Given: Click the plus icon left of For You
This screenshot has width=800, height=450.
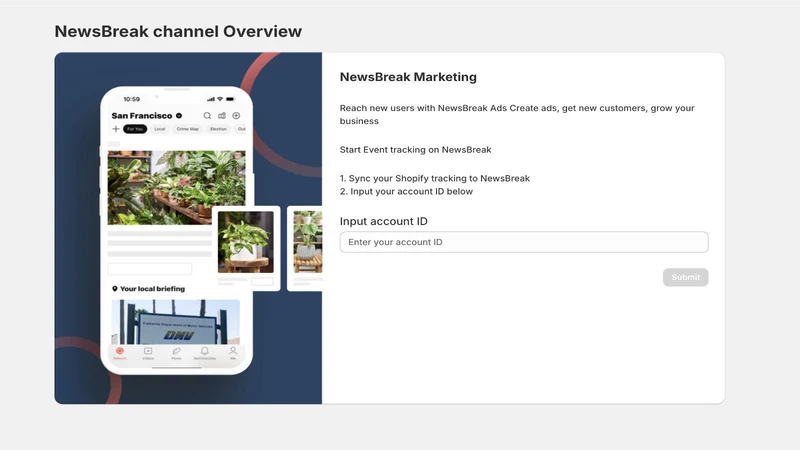Looking at the screenshot, I should [x=116, y=129].
